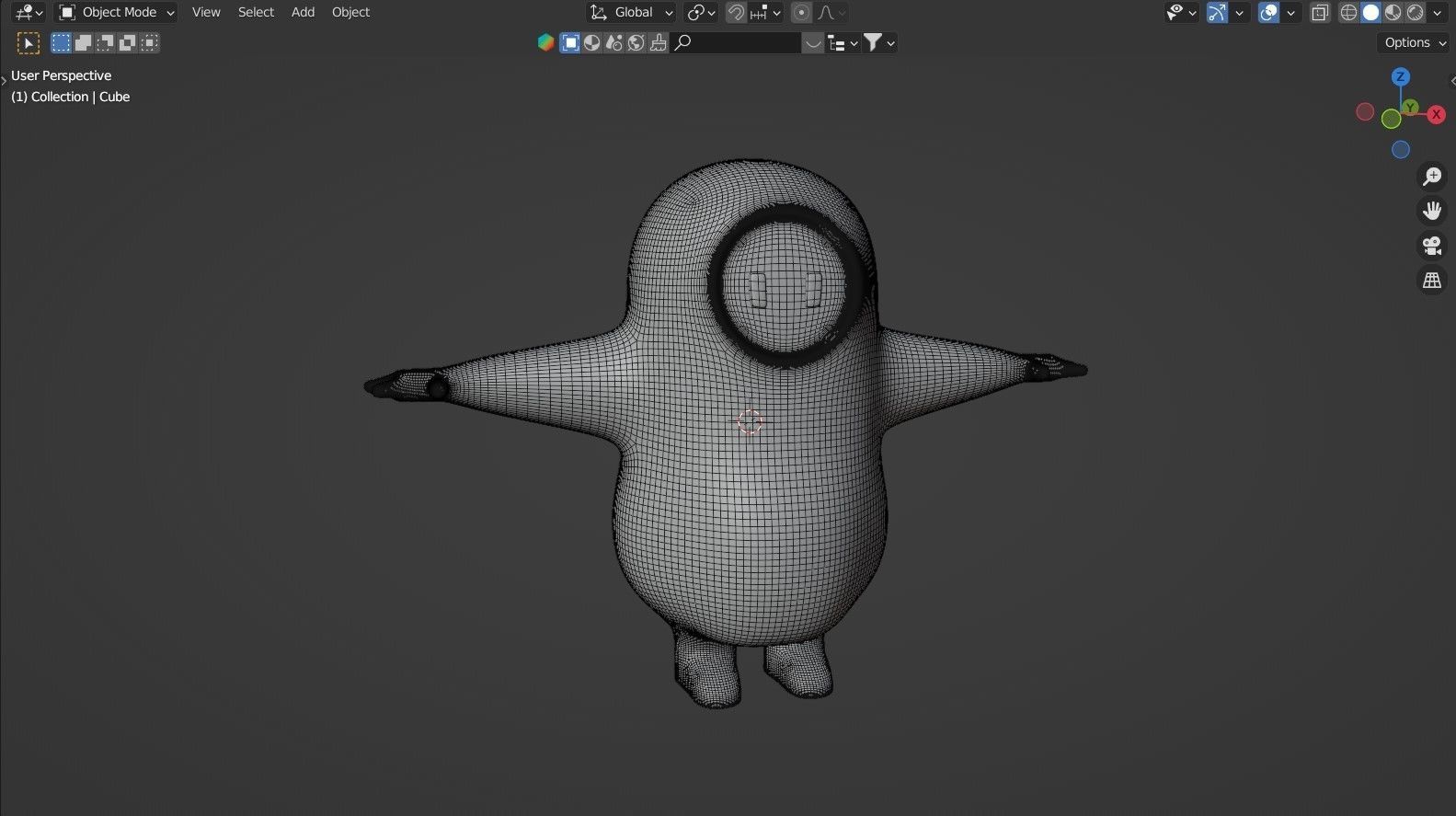1456x816 pixels.
Task: Open the View menu
Action: [x=206, y=12]
